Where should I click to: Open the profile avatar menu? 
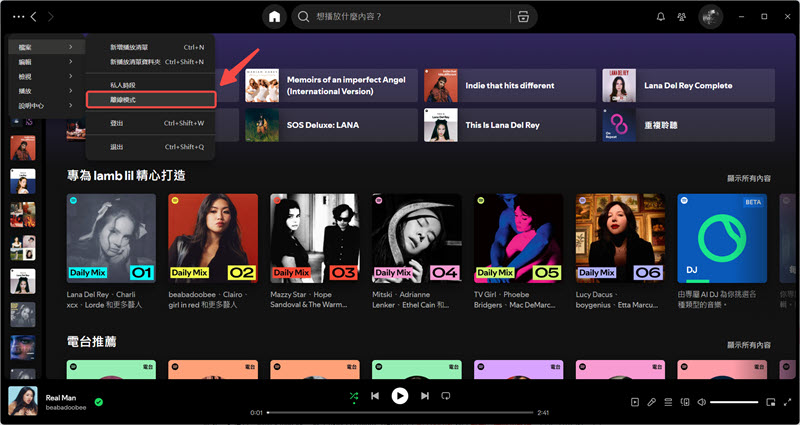pos(711,17)
